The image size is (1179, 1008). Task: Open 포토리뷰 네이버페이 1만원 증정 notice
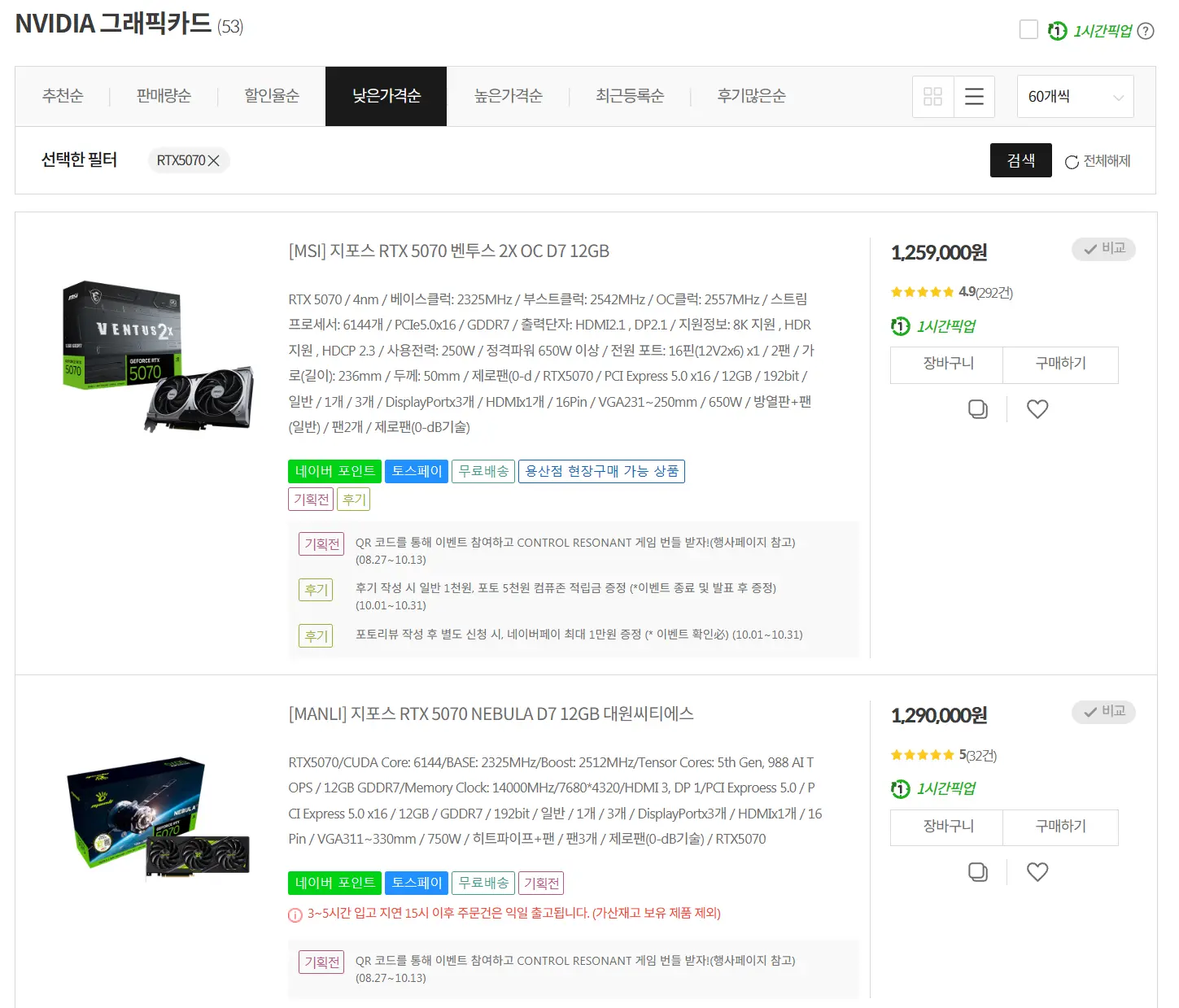coord(579,635)
